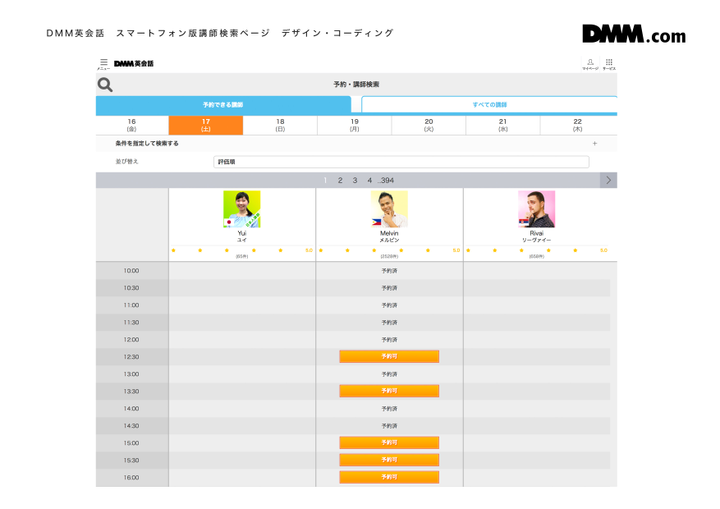
Task: Open teacher Rivai's profile photo
Action: pos(537,209)
